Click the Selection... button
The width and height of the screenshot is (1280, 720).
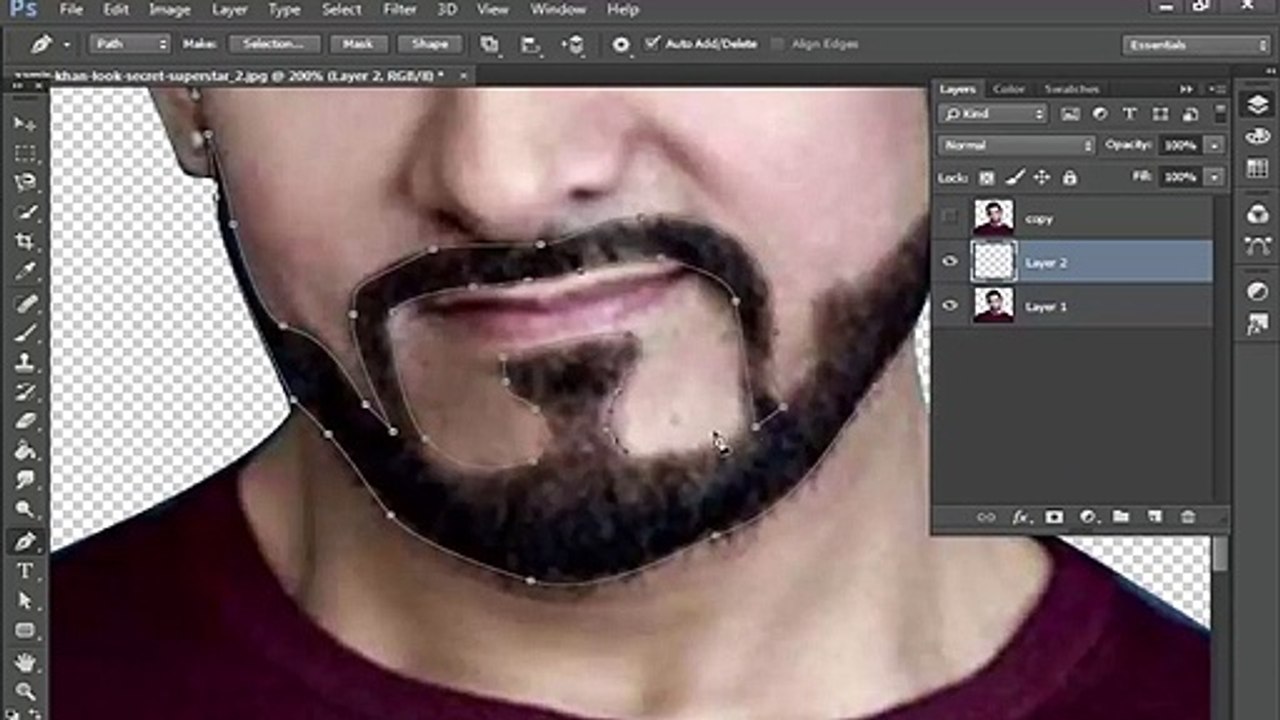coord(274,44)
